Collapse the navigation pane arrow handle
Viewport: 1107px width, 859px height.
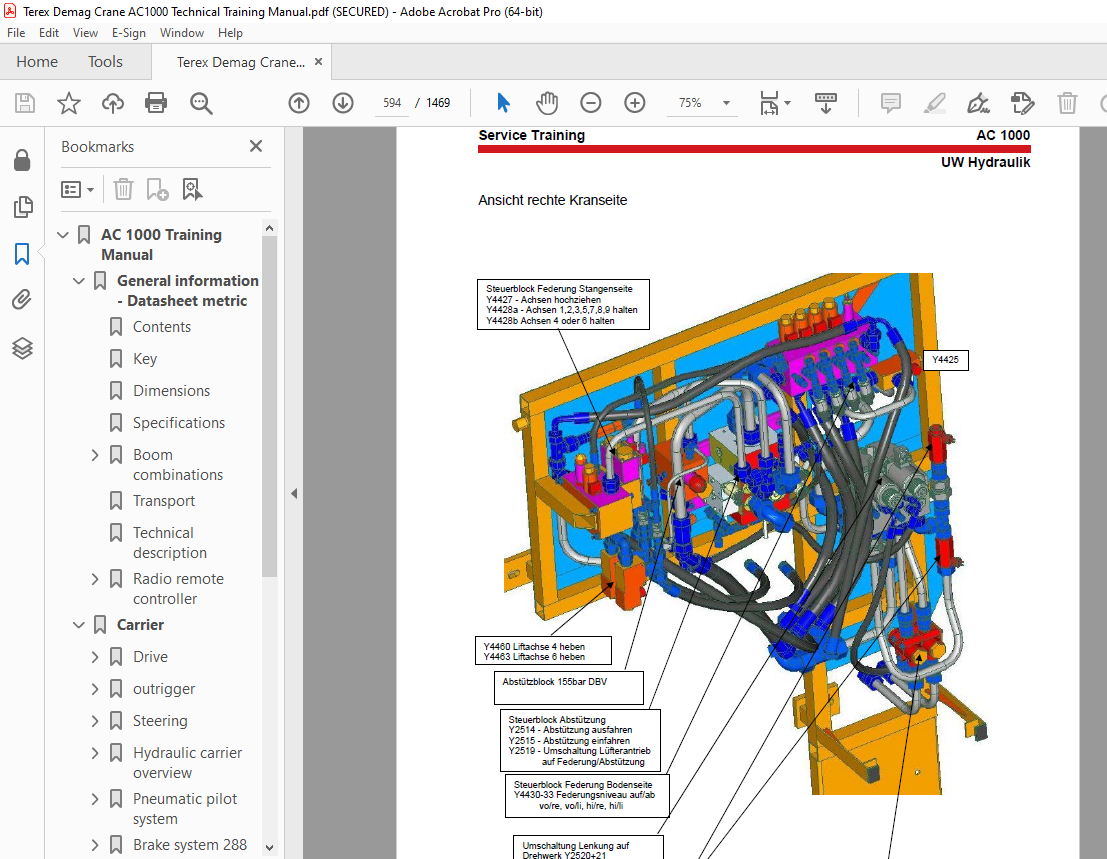[294, 493]
